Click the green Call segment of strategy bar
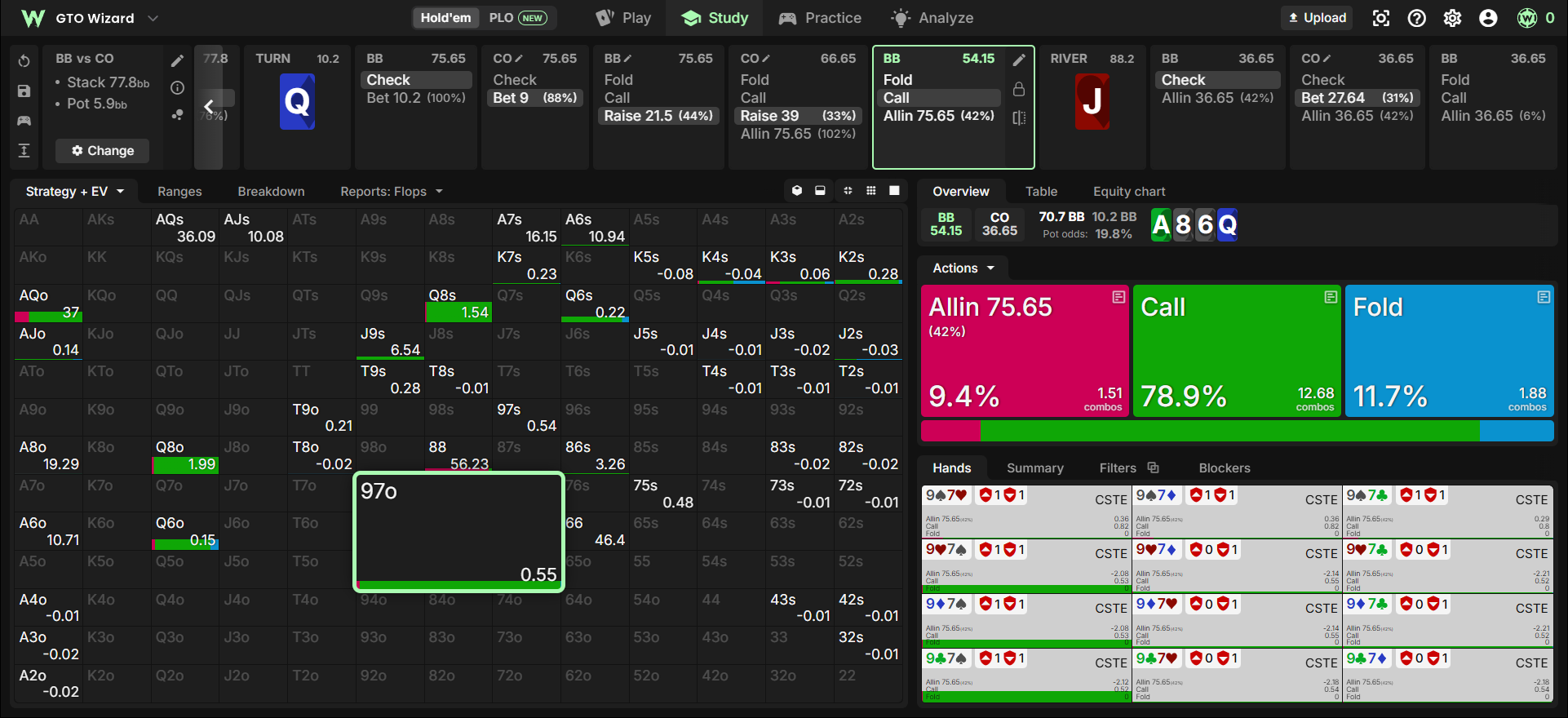This screenshot has width=1568, height=718. click(x=1229, y=431)
